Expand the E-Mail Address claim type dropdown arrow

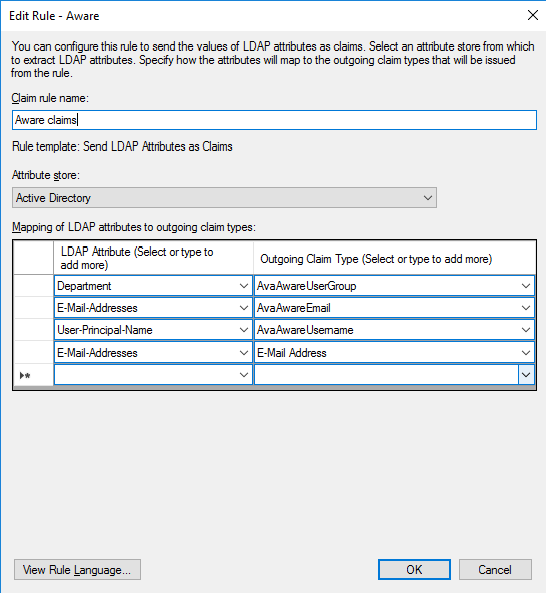click(526, 352)
